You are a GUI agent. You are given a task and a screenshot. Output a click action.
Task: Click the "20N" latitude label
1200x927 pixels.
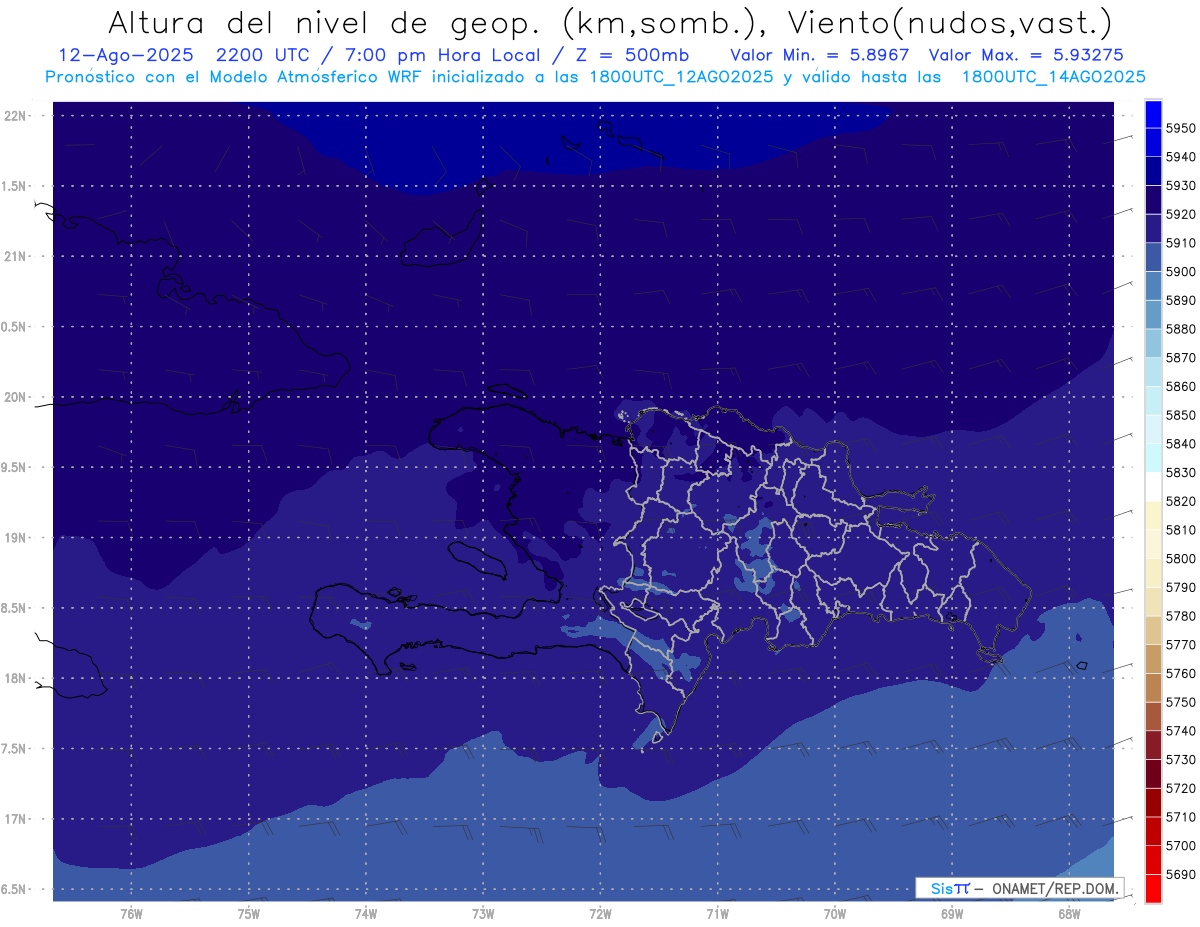15,397
